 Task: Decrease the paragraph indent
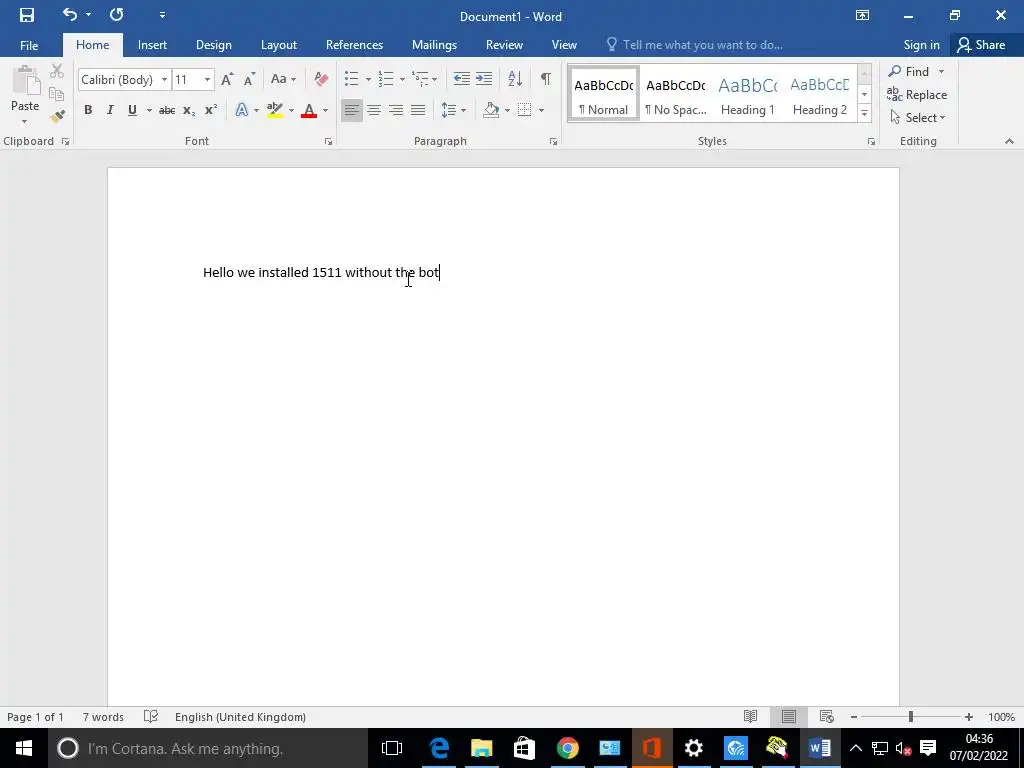462,79
